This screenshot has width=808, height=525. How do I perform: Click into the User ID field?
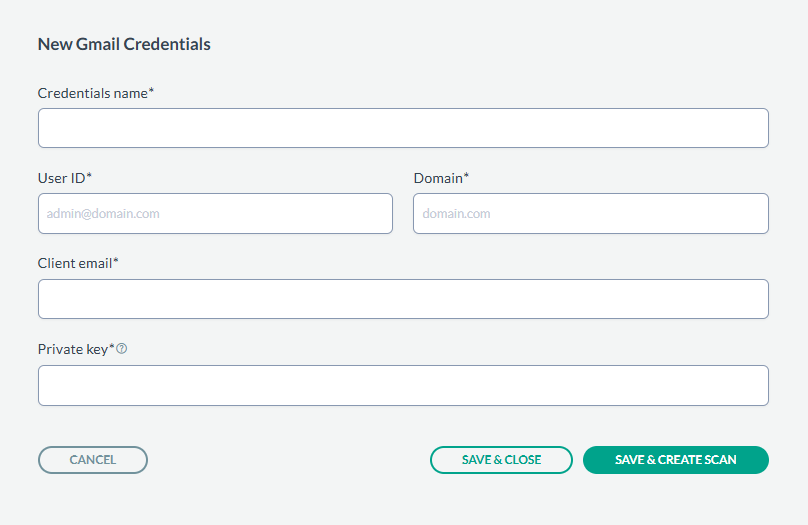coord(215,213)
